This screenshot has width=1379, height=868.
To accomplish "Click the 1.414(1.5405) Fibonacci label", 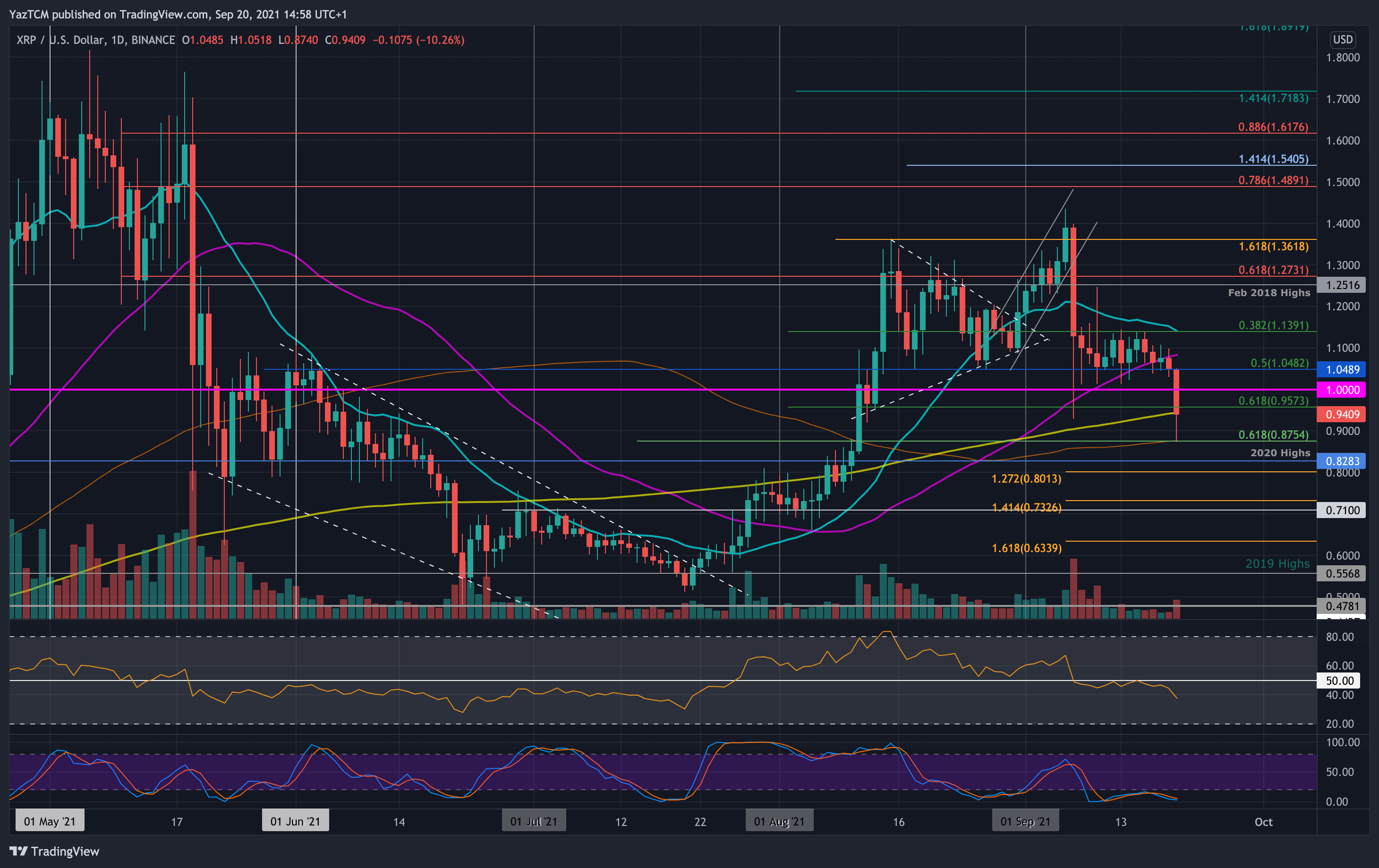I will [x=1274, y=159].
